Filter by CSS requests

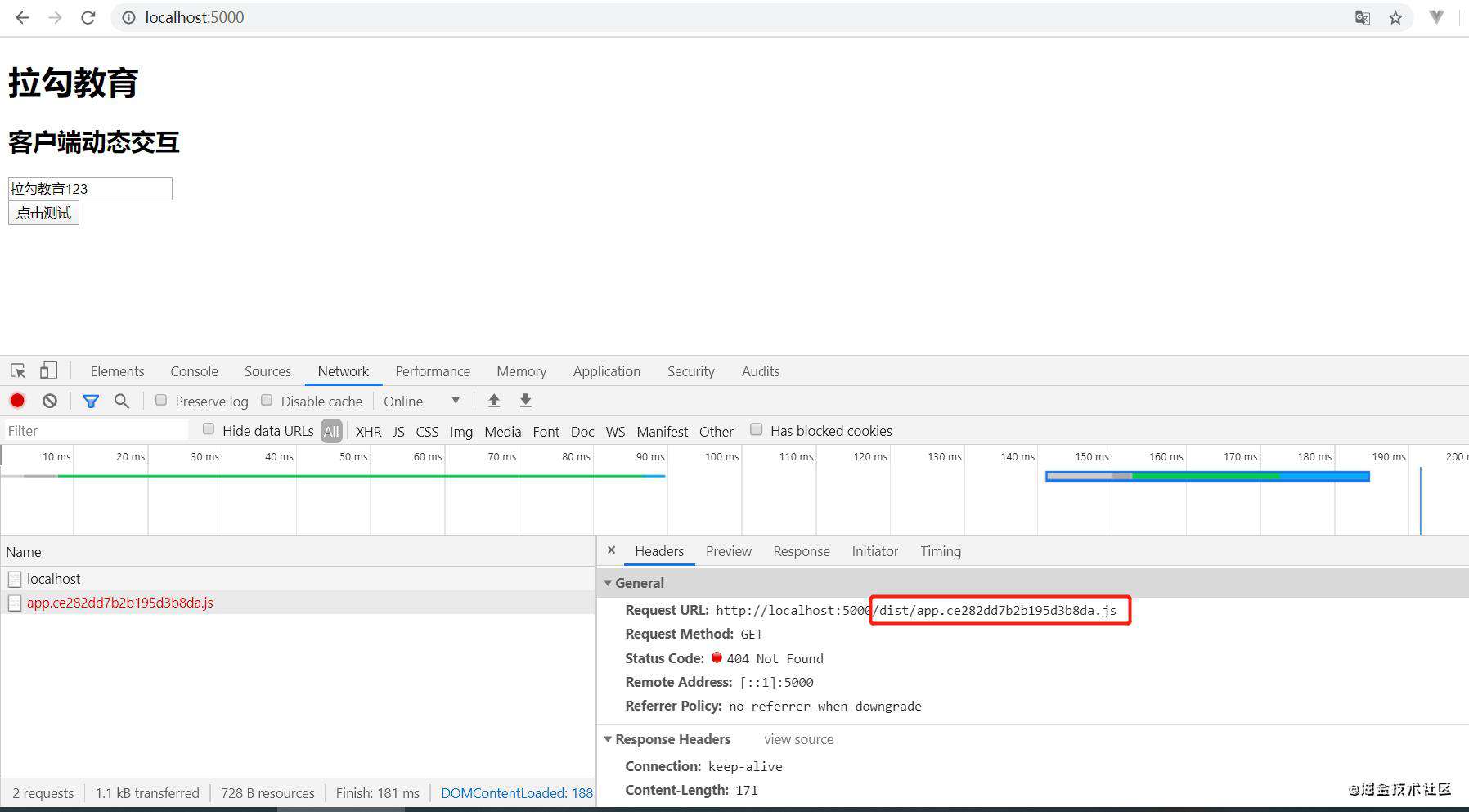427,431
